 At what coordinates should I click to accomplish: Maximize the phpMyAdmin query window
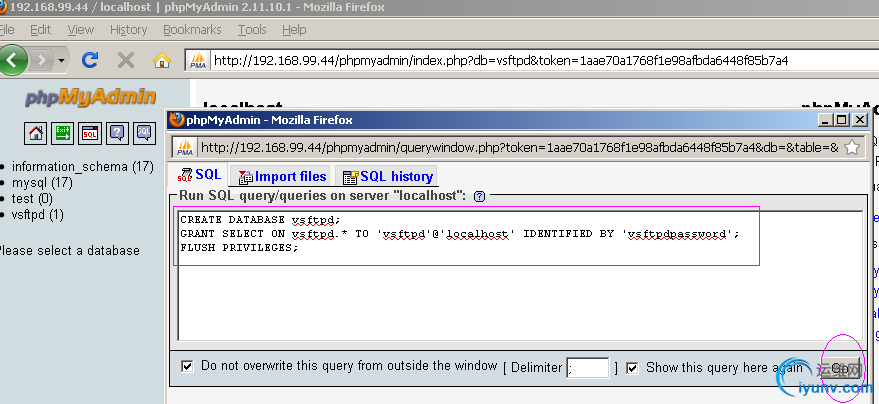click(x=842, y=120)
